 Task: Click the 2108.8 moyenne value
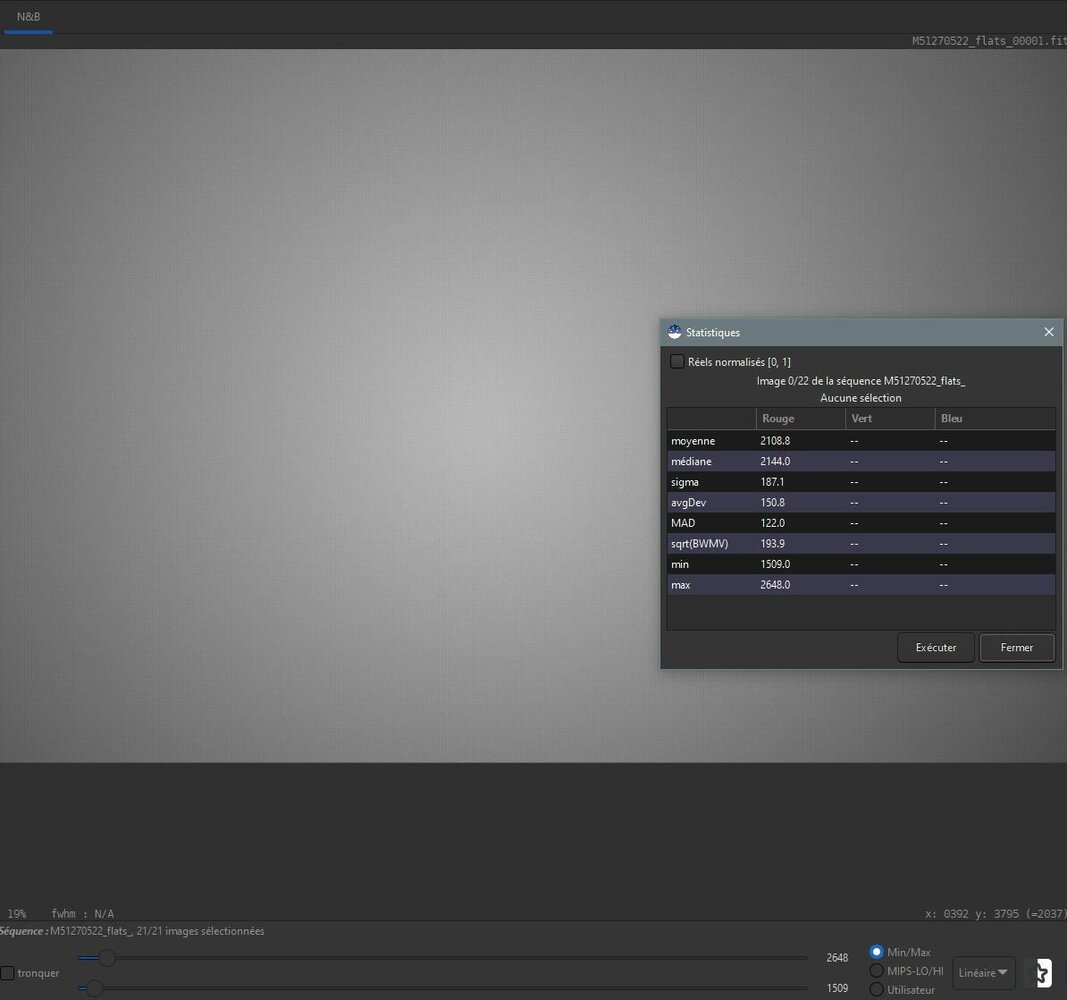tap(775, 441)
